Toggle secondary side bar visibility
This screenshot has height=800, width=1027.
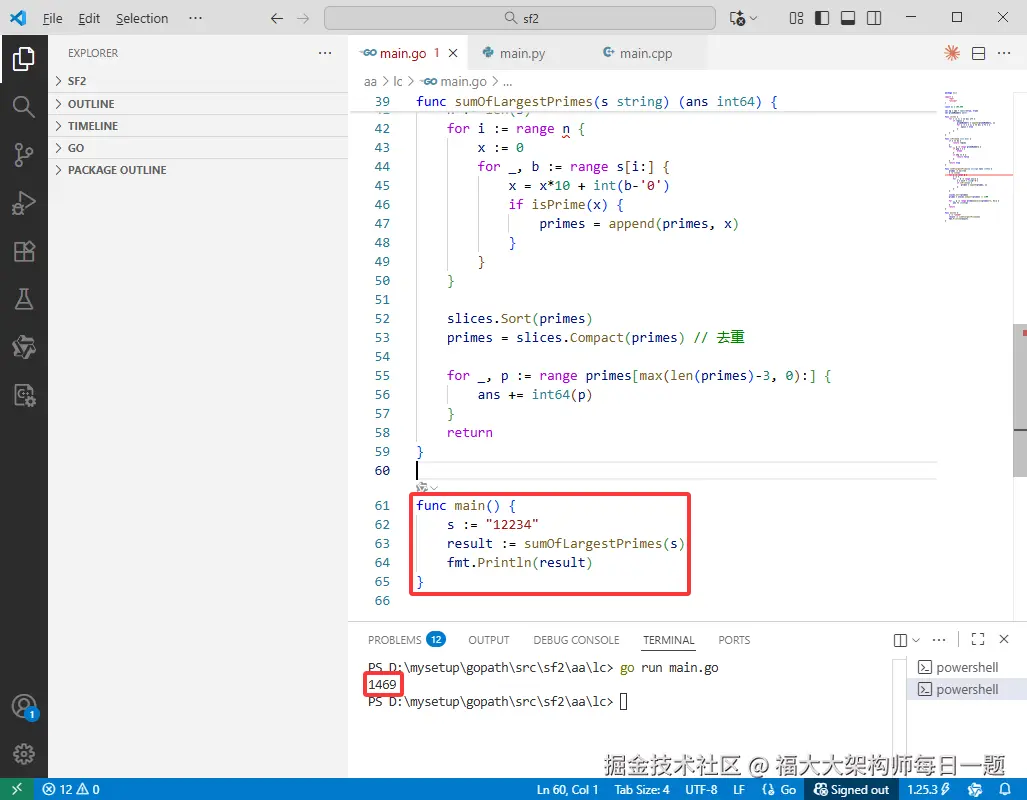coord(874,18)
